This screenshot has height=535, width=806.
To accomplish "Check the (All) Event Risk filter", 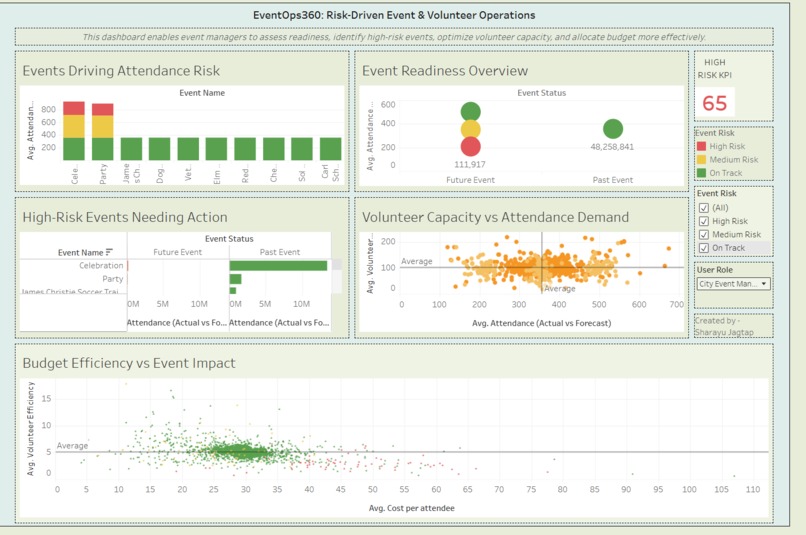I will coord(704,208).
